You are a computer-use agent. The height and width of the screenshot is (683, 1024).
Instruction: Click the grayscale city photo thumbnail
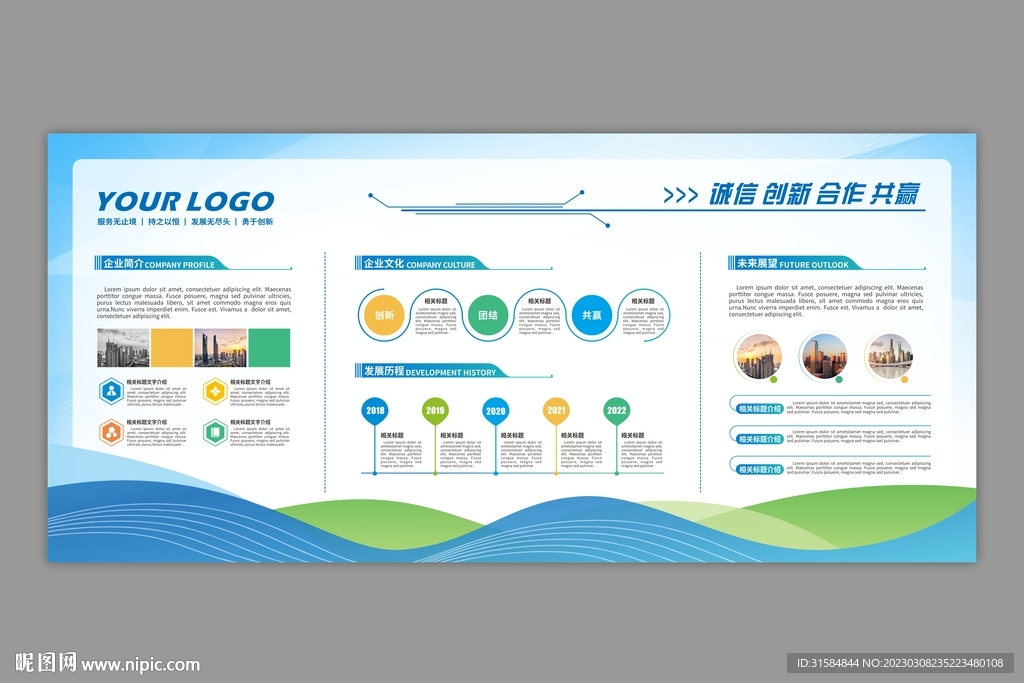coord(123,347)
